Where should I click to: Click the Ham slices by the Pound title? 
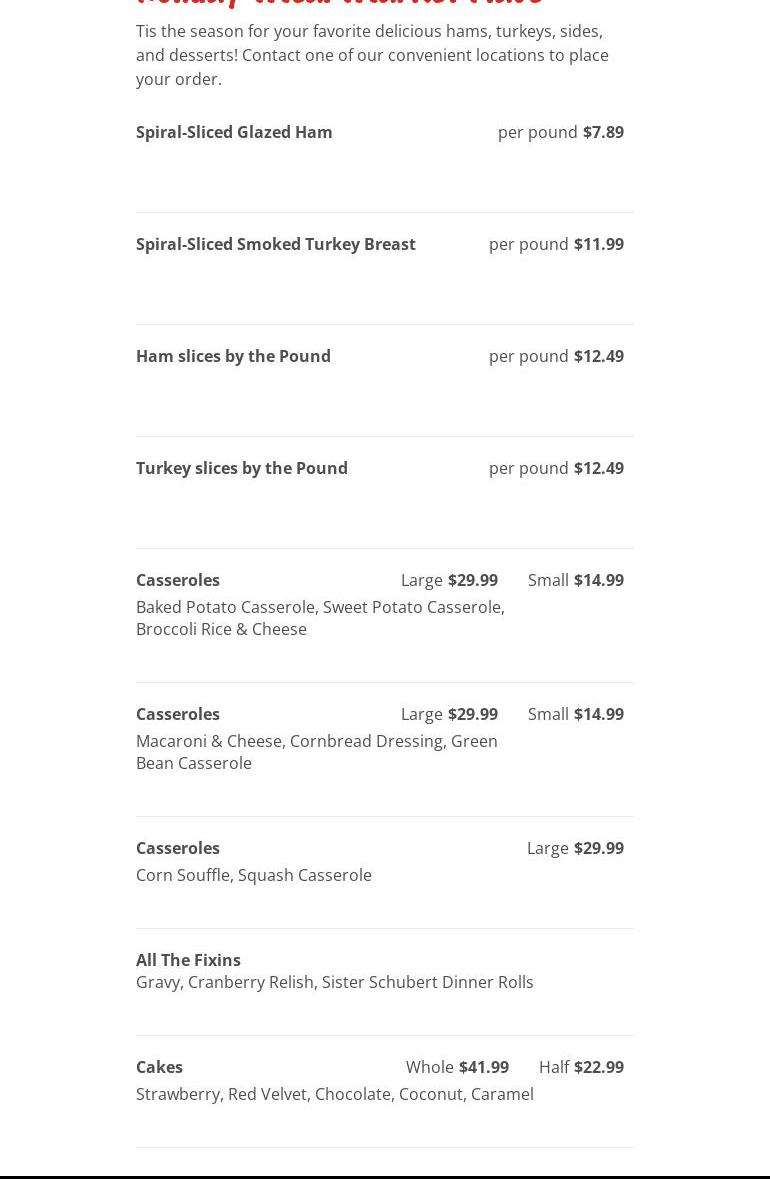tap(233, 356)
